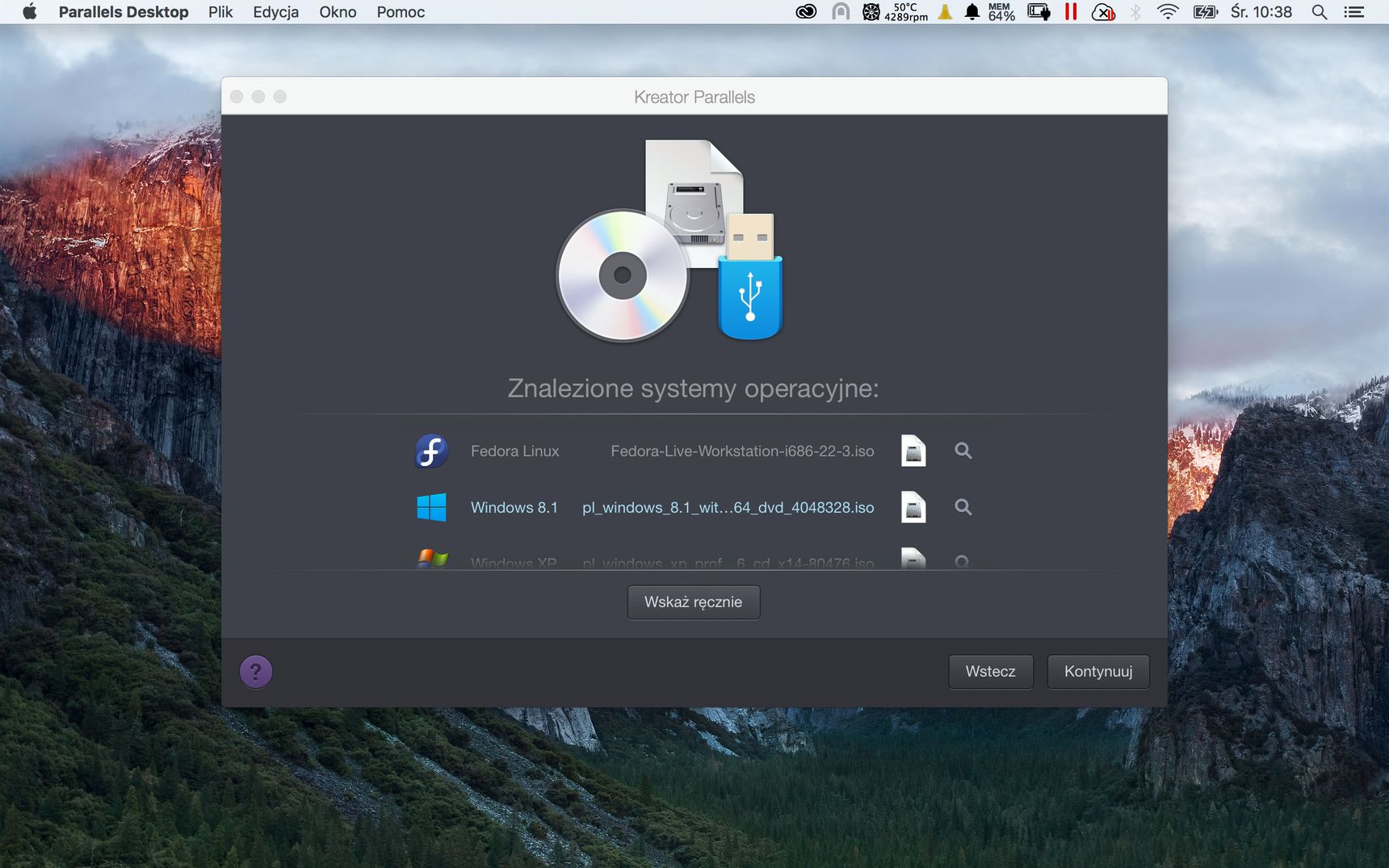
Task: Open help with the purple question mark
Action: pyautogui.click(x=256, y=672)
